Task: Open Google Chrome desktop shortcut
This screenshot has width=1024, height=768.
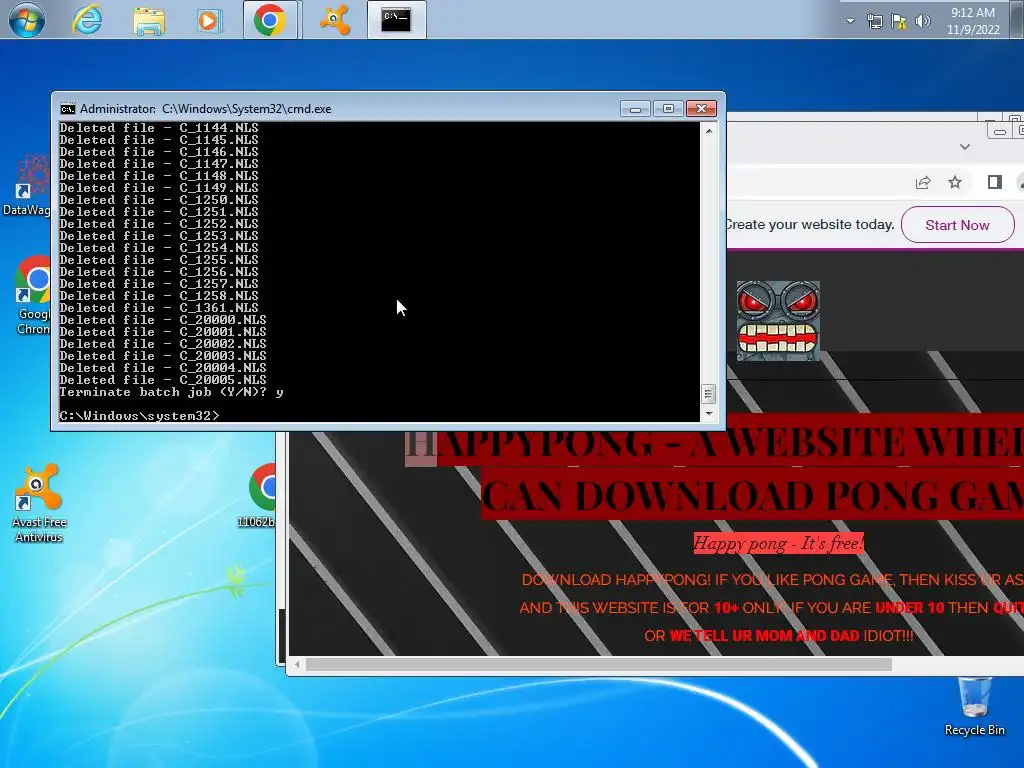Action: pyautogui.click(x=33, y=295)
